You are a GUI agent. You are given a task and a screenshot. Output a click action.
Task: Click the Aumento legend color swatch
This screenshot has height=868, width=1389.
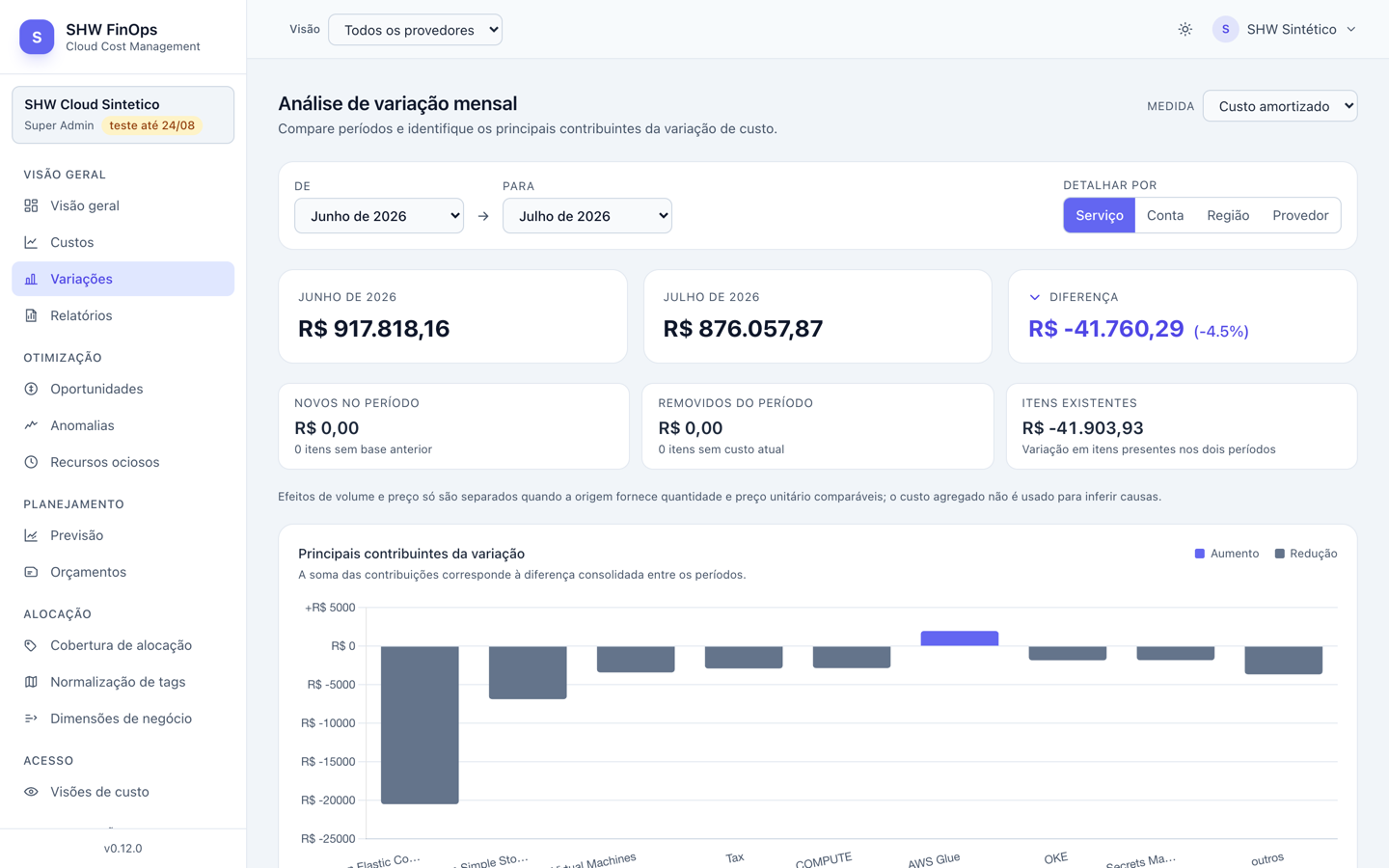click(1200, 554)
